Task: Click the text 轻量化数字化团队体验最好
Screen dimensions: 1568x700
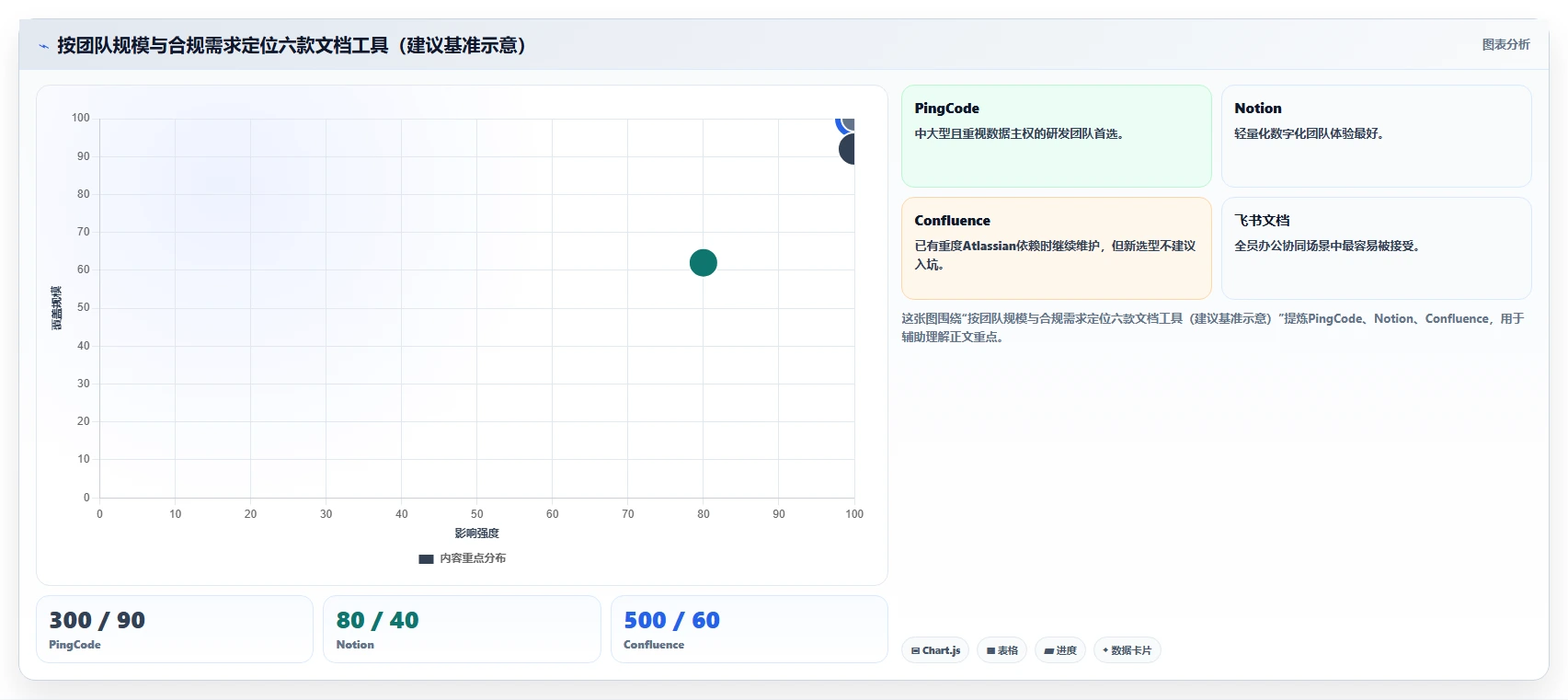Action: tap(1309, 133)
